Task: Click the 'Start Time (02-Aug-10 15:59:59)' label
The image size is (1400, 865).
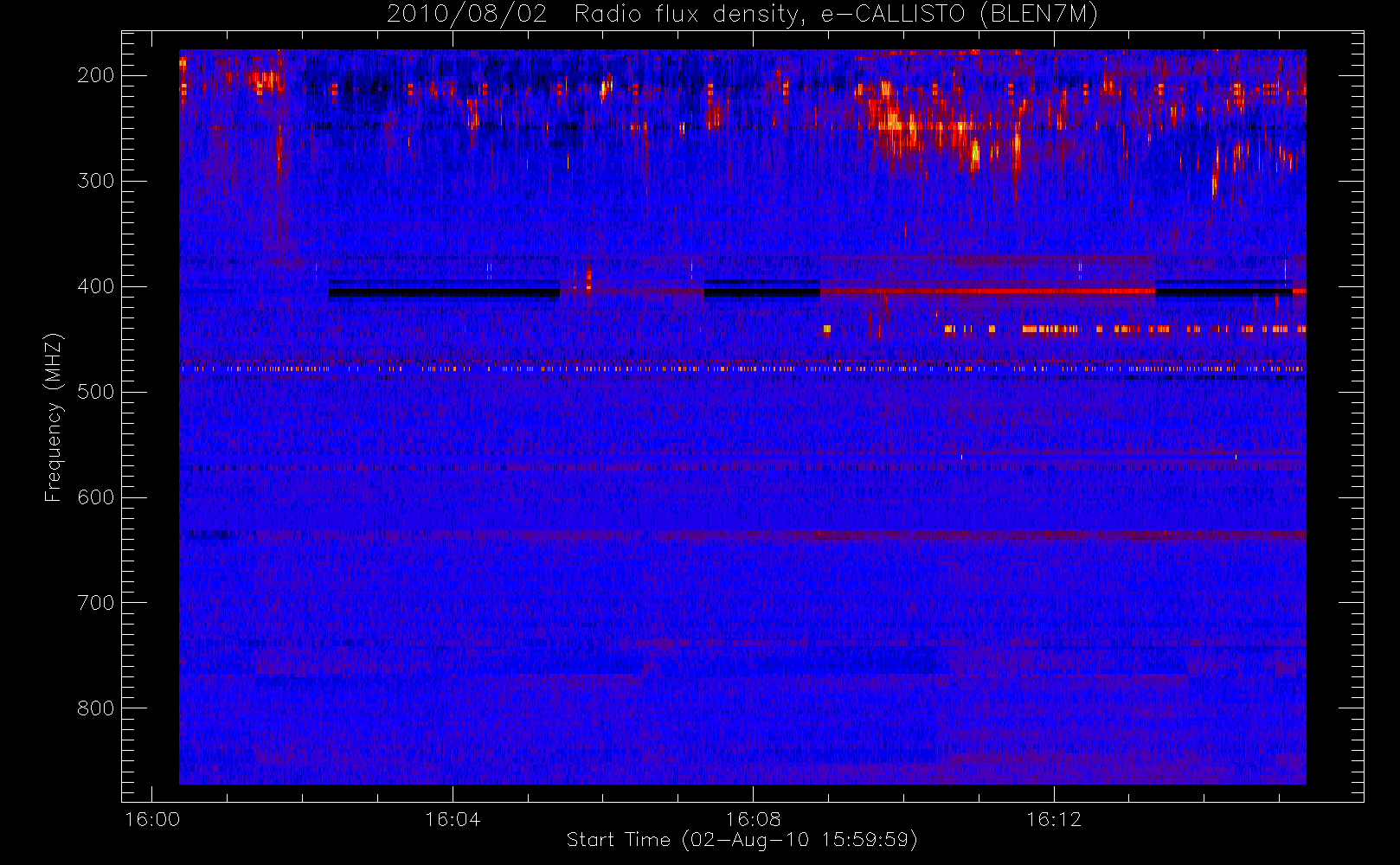Action: point(742,840)
